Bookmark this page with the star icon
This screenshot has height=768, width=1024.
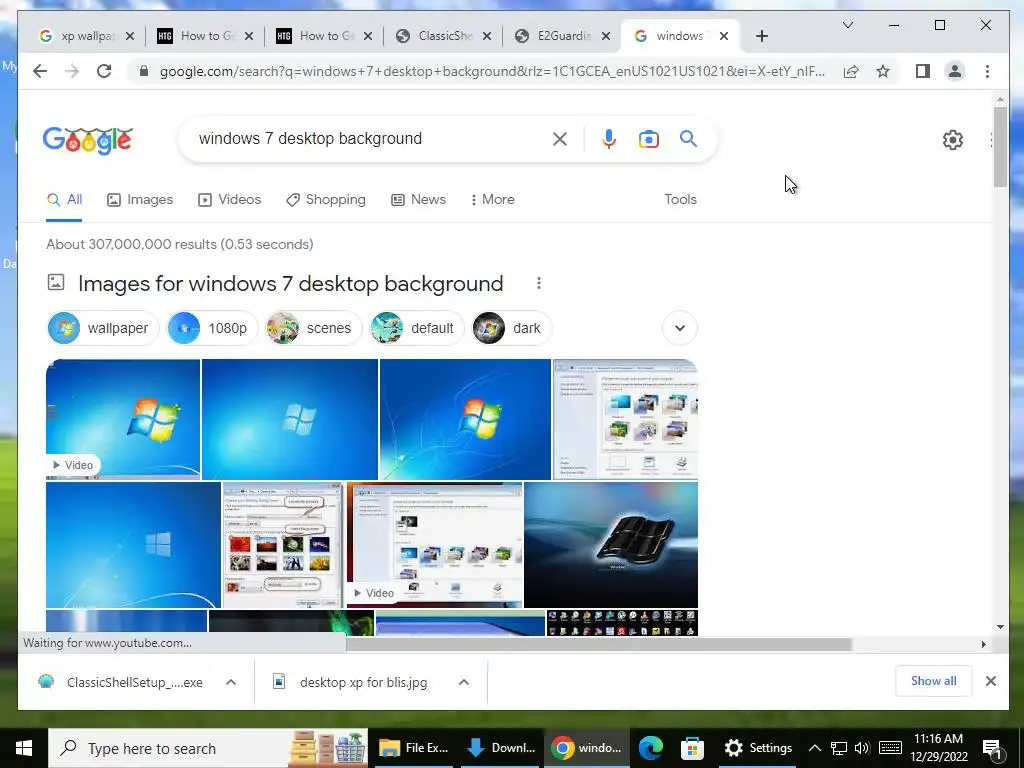pos(883,71)
